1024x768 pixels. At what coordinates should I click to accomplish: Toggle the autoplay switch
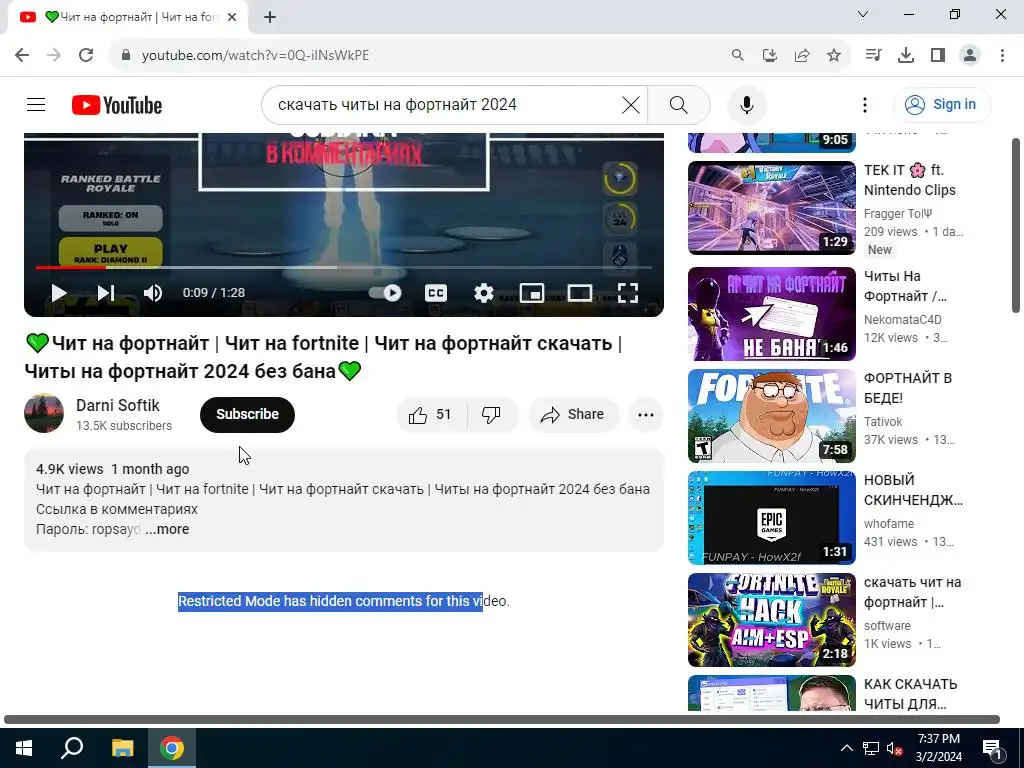click(385, 293)
